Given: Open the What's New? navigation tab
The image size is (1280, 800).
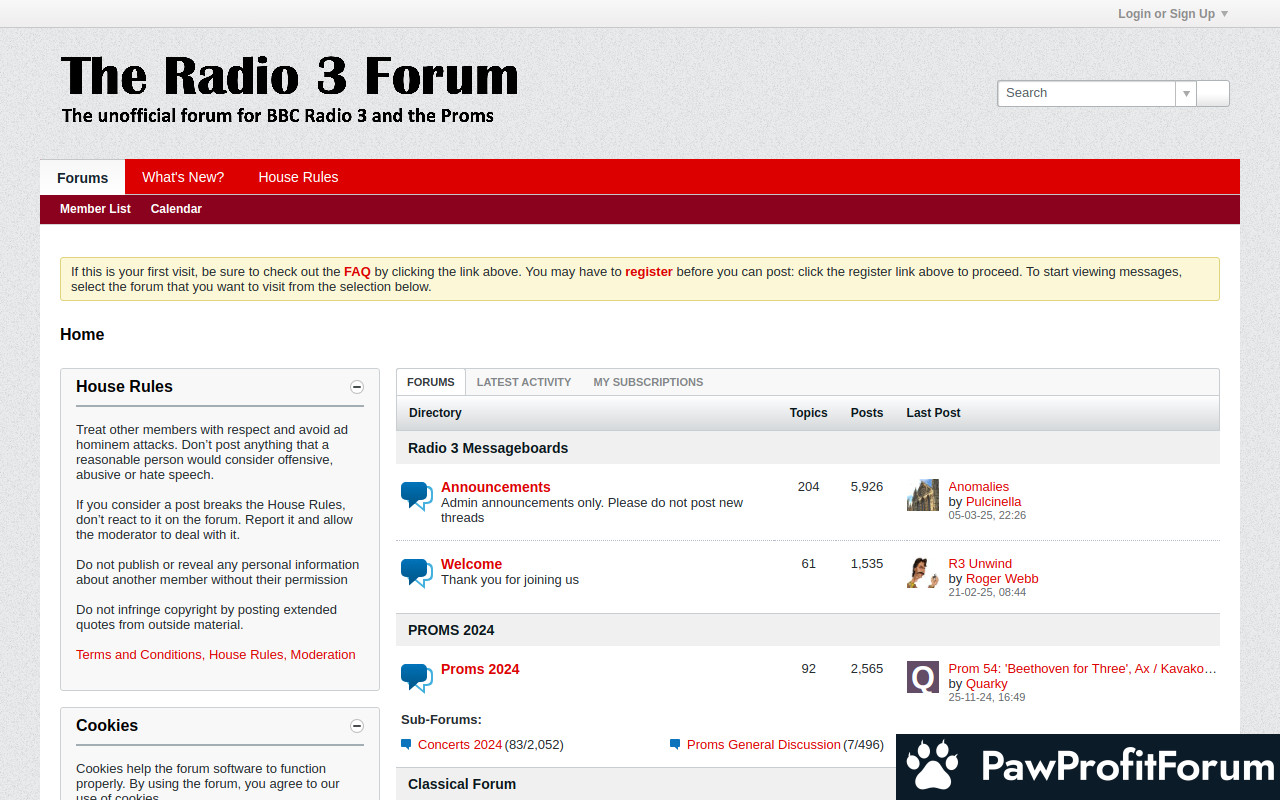Looking at the screenshot, I should [183, 177].
